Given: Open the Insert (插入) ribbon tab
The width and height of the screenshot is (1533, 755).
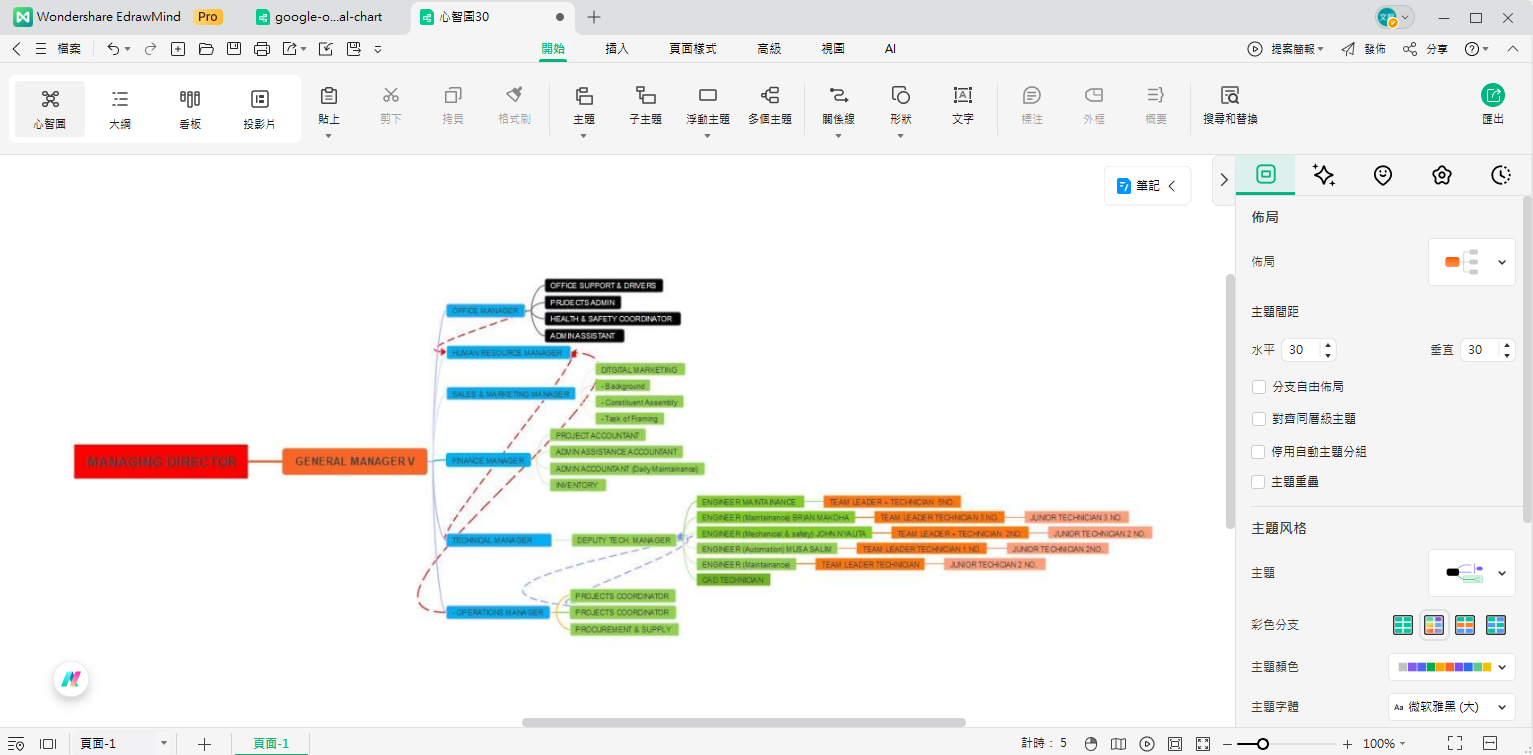Looking at the screenshot, I should 617,48.
